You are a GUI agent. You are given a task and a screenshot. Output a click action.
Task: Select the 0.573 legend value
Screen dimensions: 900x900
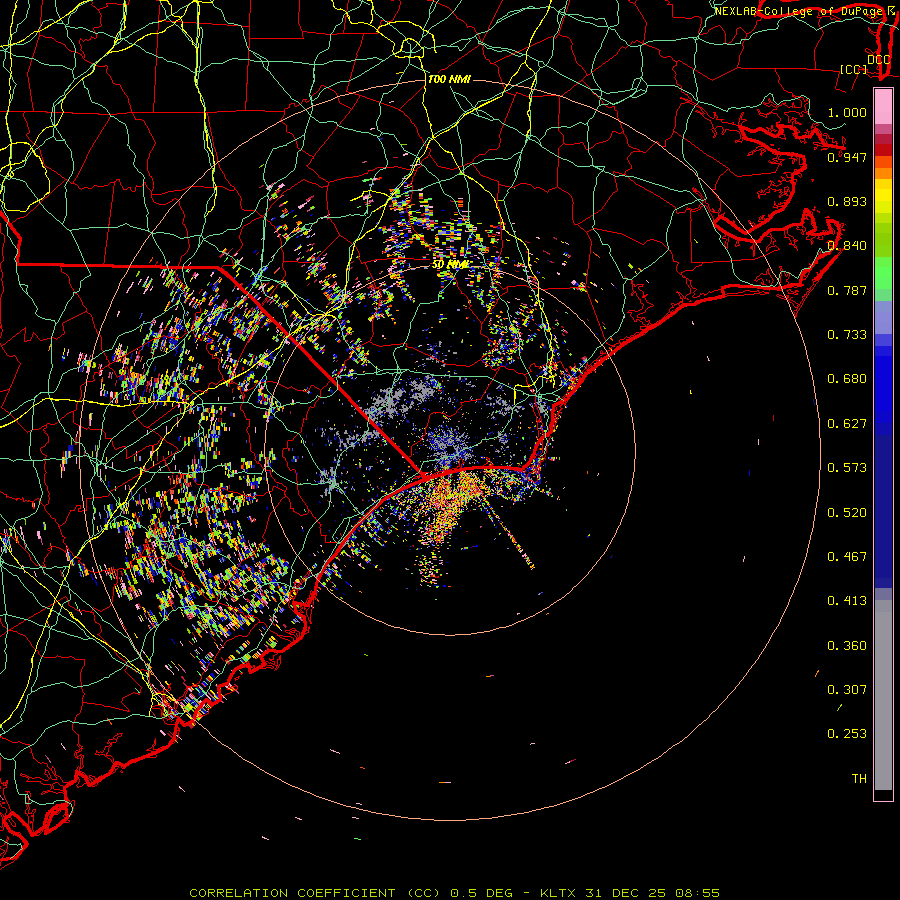click(x=847, y=468)
